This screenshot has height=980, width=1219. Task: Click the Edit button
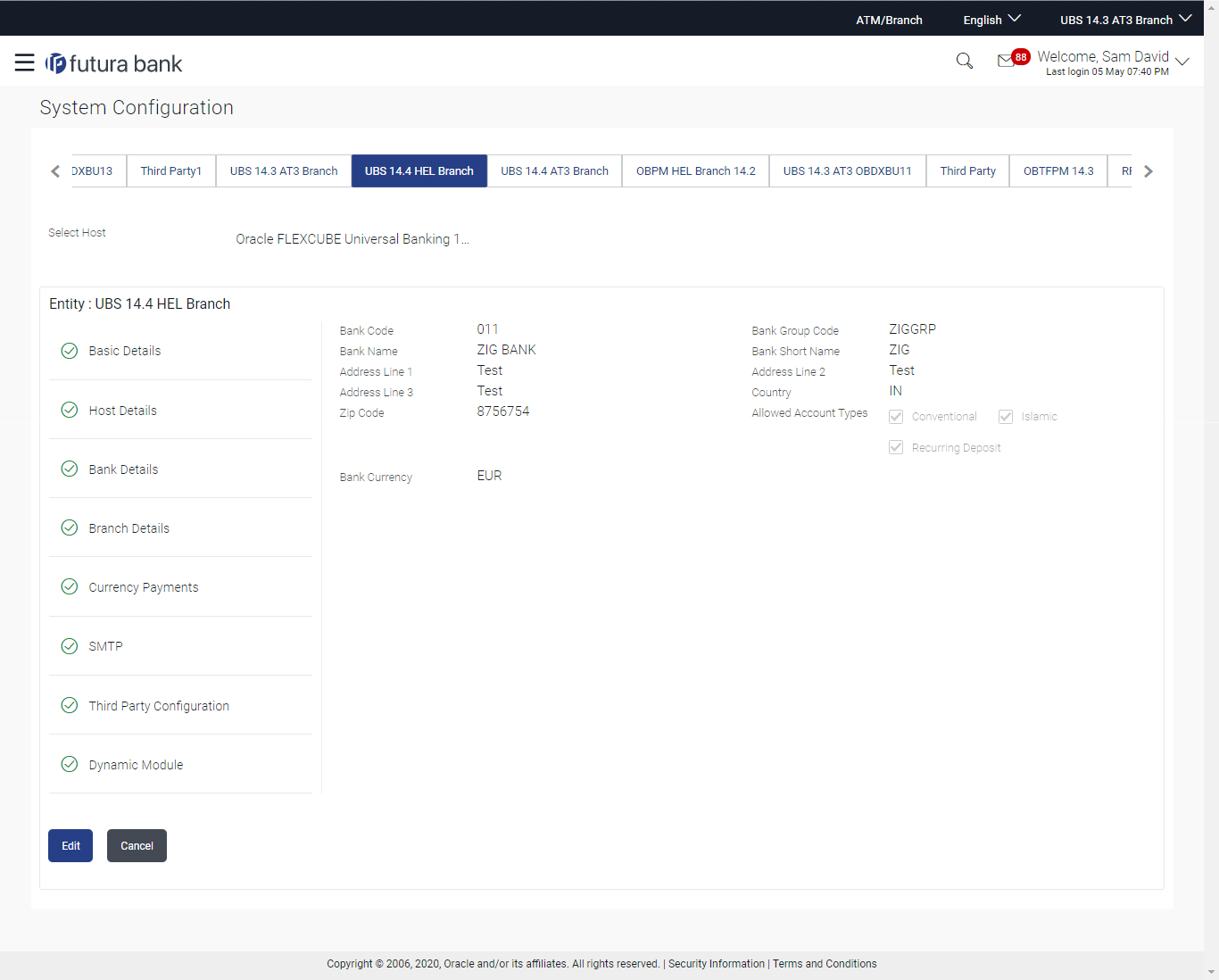[70, 845]
